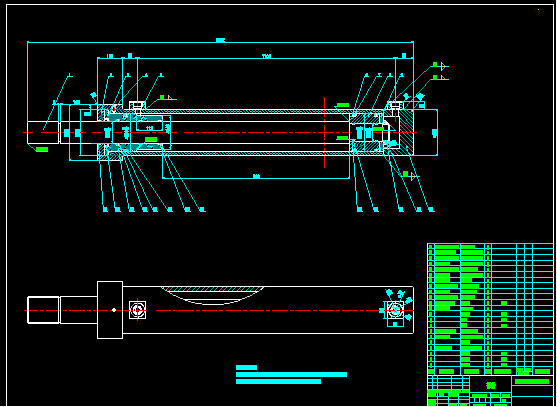Select the small white circle on the bottom view flange
The image size is (557, 407).
[x=114, y=310]
